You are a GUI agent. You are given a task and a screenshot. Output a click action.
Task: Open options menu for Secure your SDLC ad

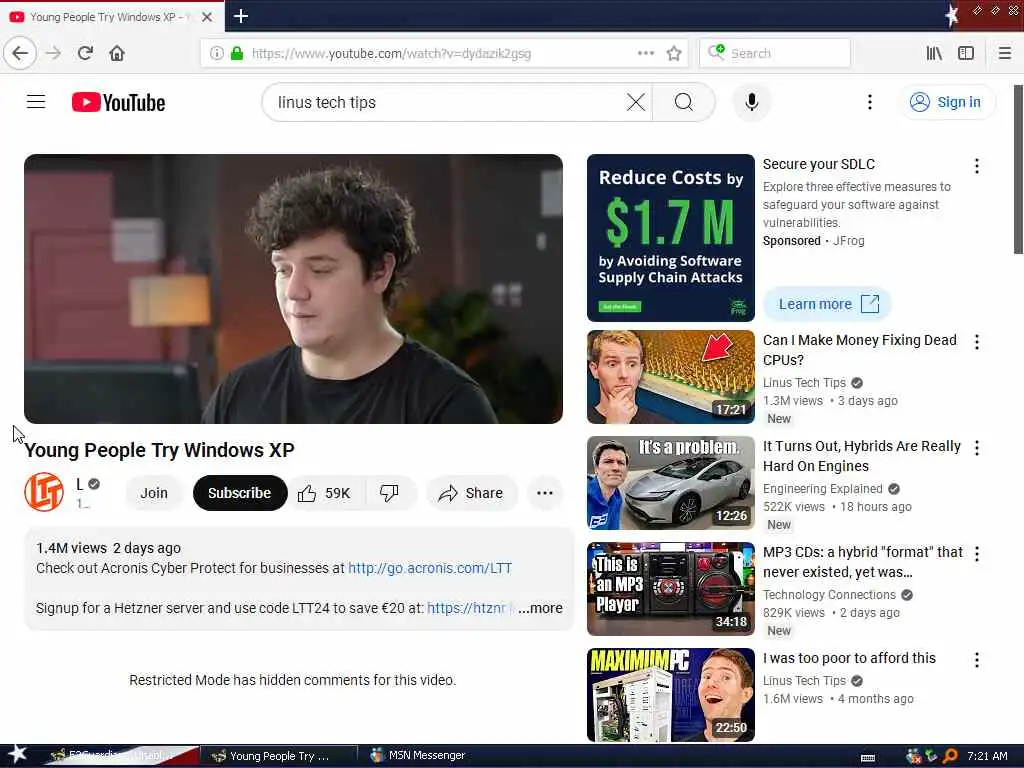click(x=976, y=166)
